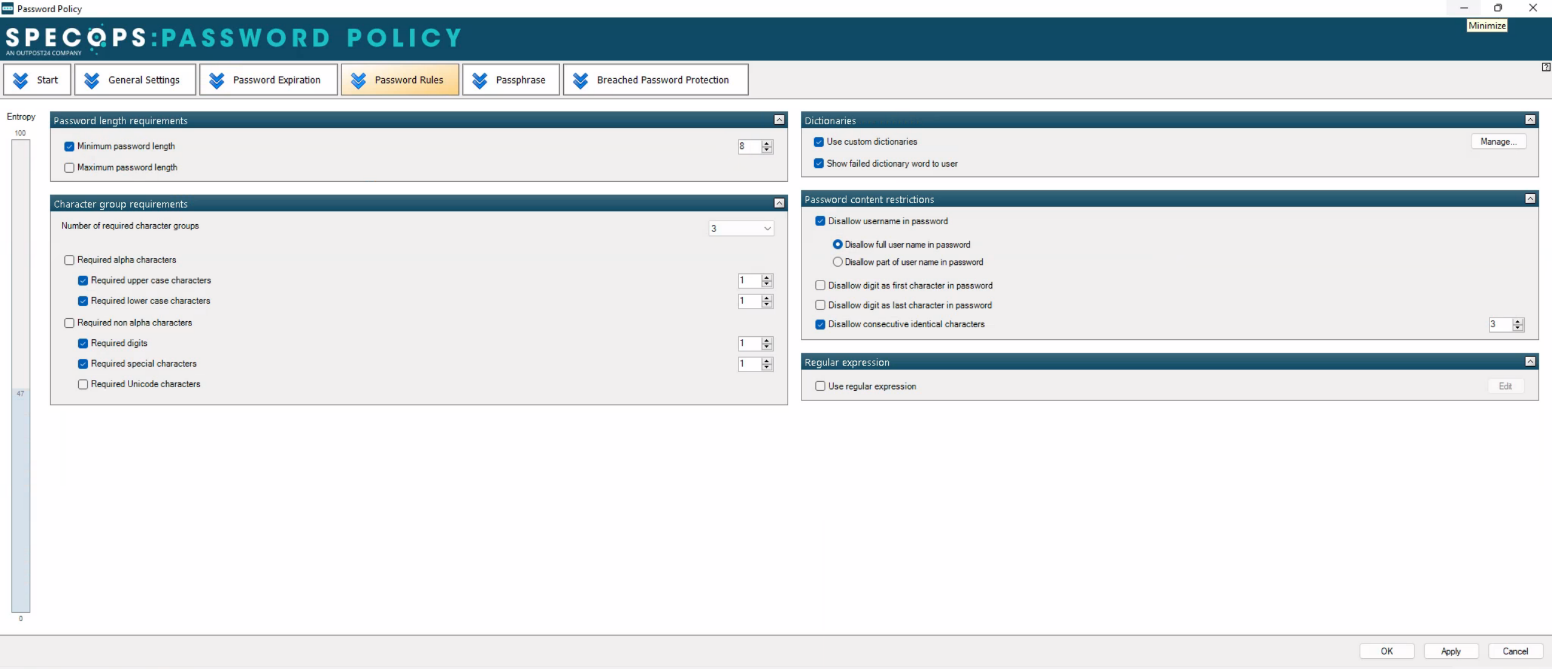Toggle Disallow consecutive identical characters

820,324
